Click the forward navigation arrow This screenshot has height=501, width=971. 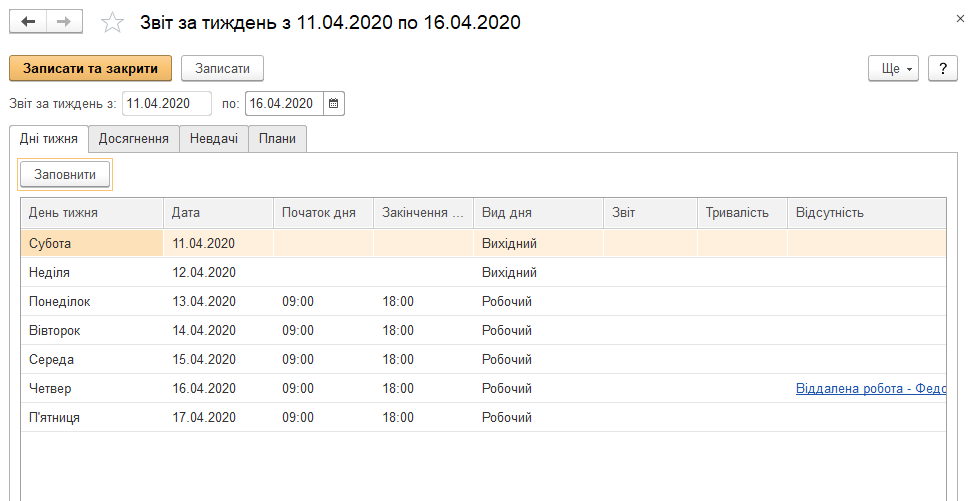coord(64,21)
